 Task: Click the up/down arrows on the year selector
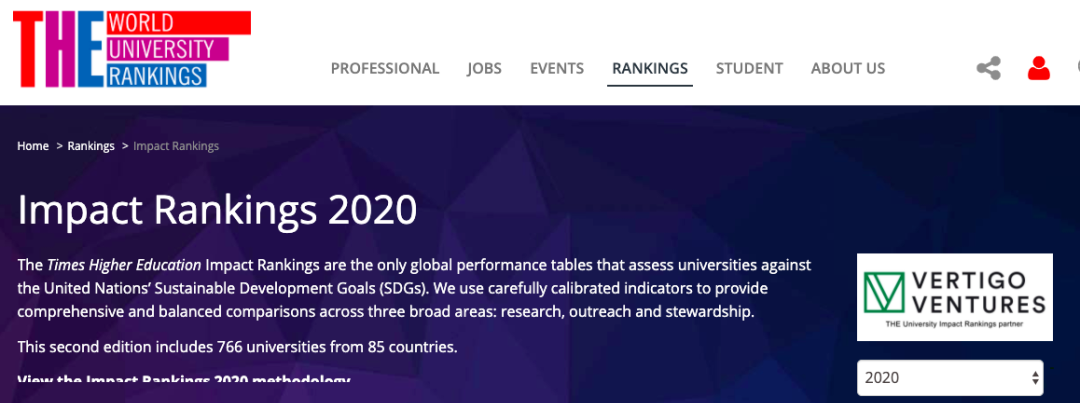click(1034, 378)
